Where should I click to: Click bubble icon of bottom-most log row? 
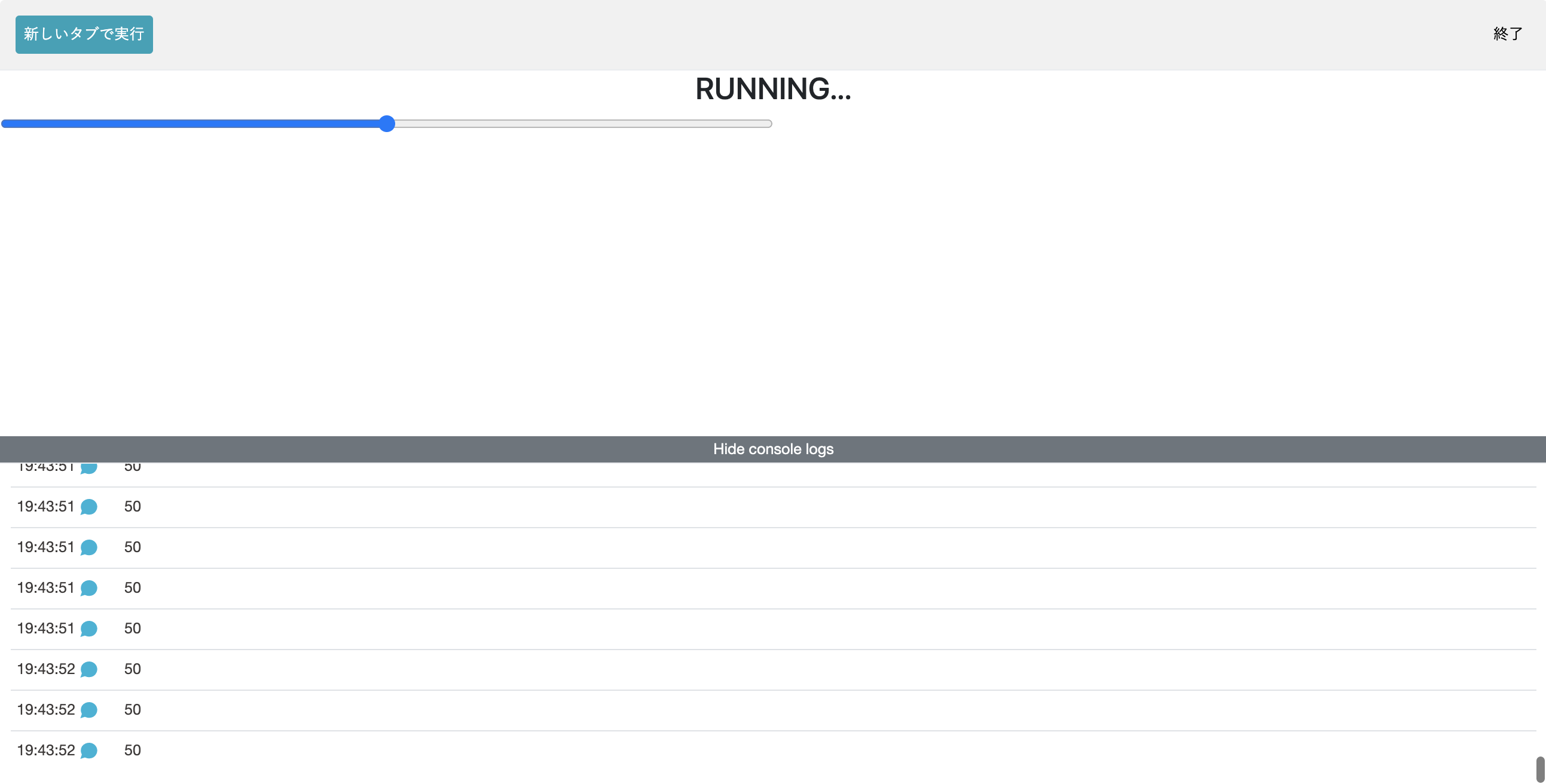coord(89,751)
